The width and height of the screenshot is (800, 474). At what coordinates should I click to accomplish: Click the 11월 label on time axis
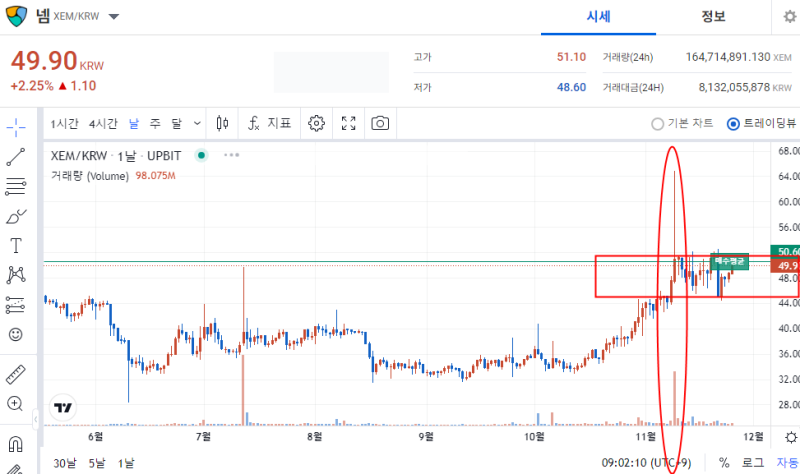click(645, 437)
